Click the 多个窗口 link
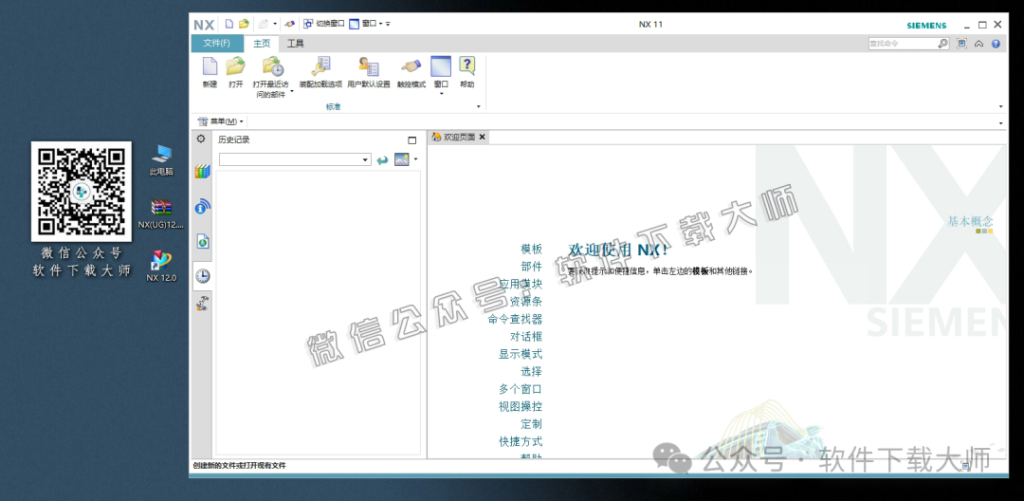 point(520,389)
